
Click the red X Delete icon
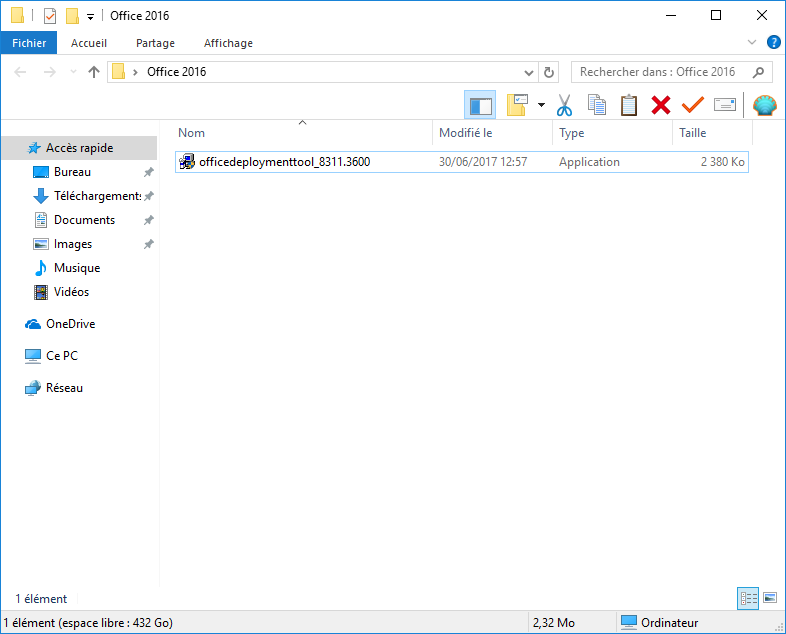pos(661,105)
